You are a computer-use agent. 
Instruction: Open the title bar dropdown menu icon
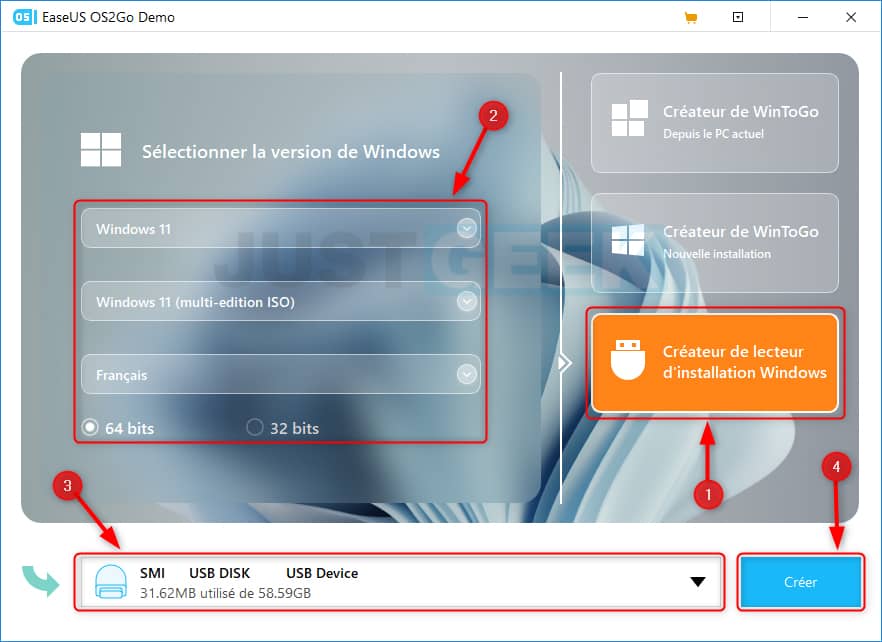point(738,17)
